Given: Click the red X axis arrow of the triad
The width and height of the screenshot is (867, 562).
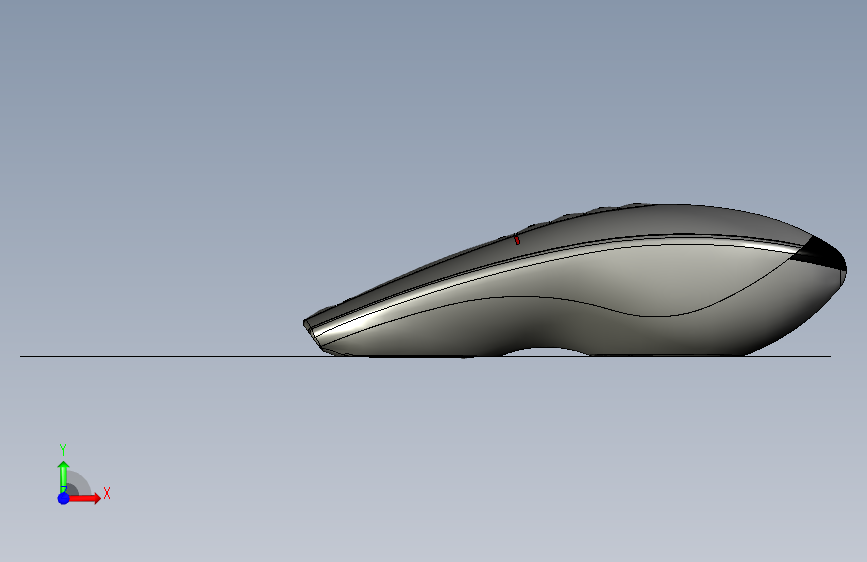Looking at the screenshot, I should pyautogui.click(x=84, y=498).
